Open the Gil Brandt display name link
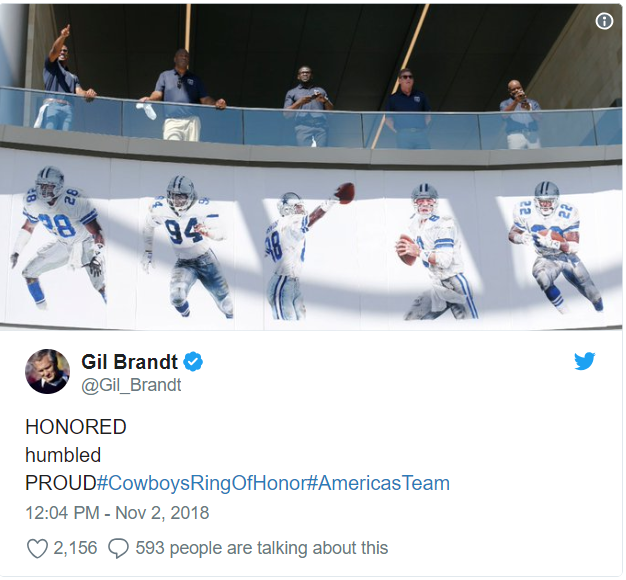 point(129,362)
